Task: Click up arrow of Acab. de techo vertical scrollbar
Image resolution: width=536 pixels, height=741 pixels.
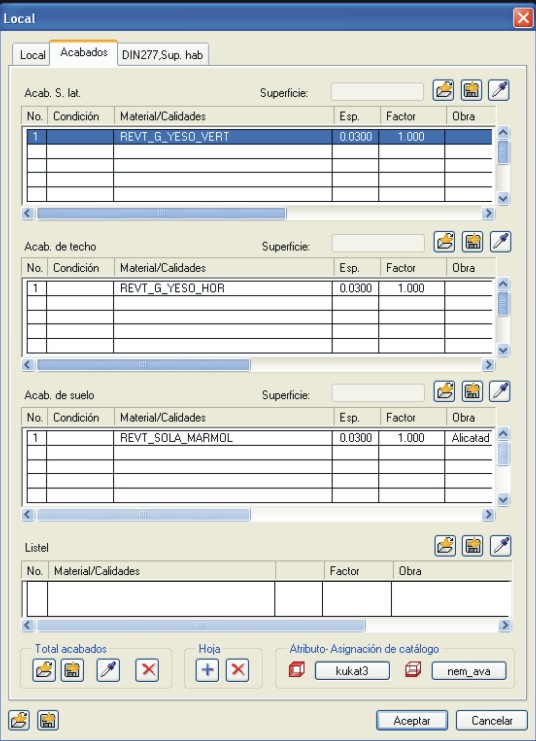Action: coord(503,284)
